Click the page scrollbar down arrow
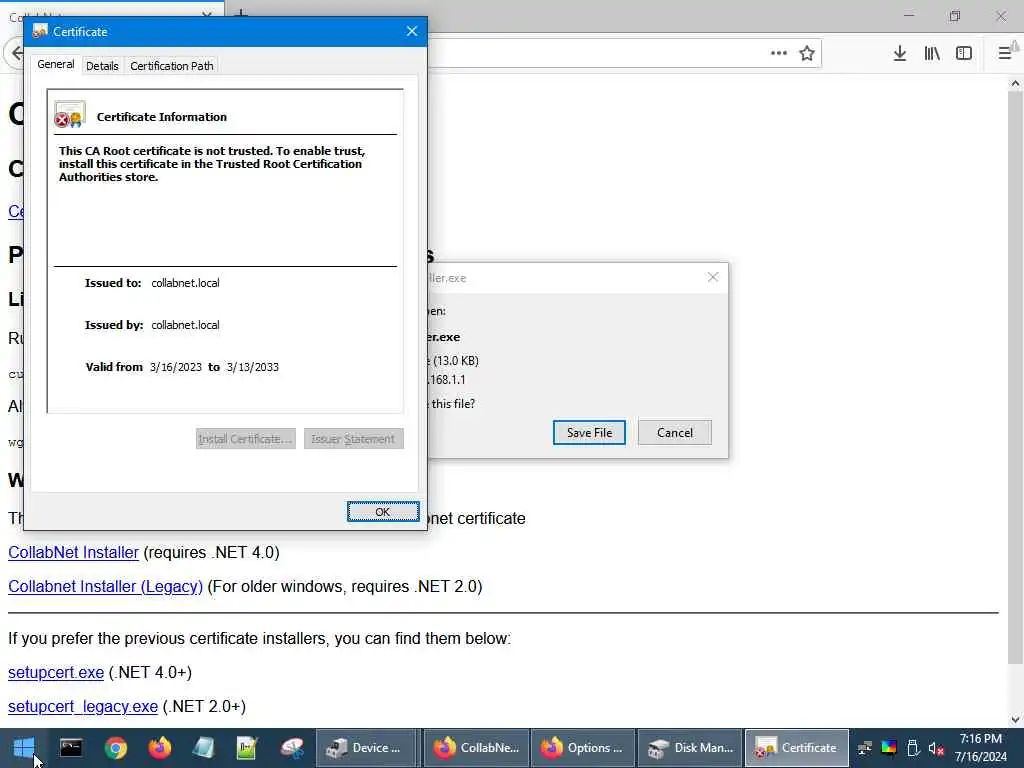 coord(1015,720)
